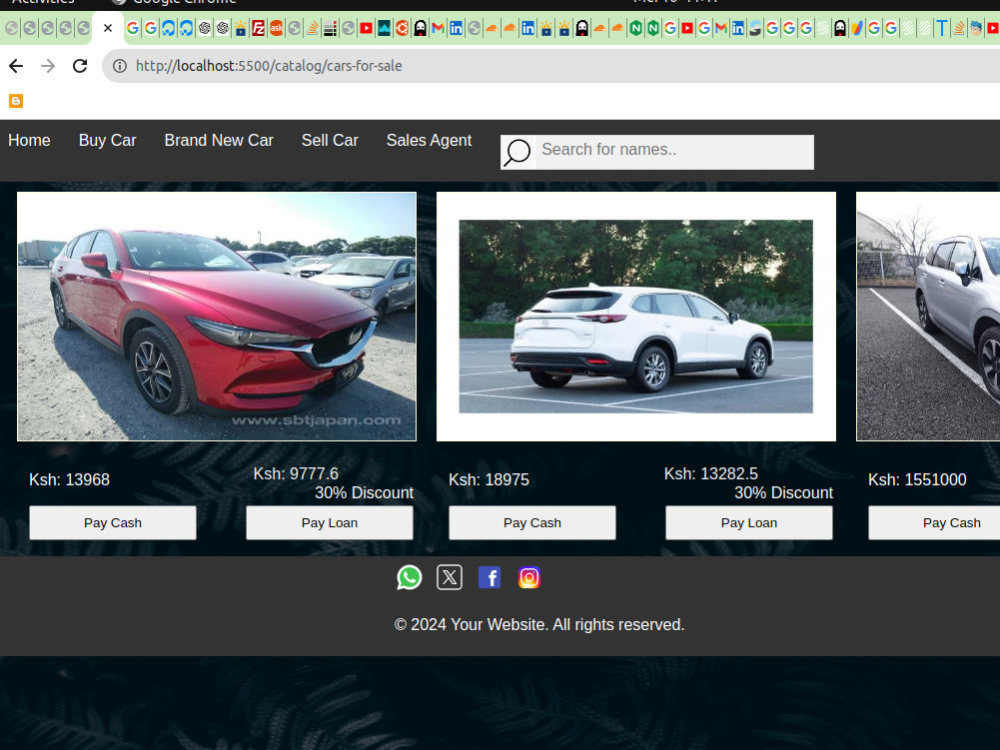Open the Instagram icon in footer
Viewport: 1000px width, 750px height.
[x=529, y=577]
